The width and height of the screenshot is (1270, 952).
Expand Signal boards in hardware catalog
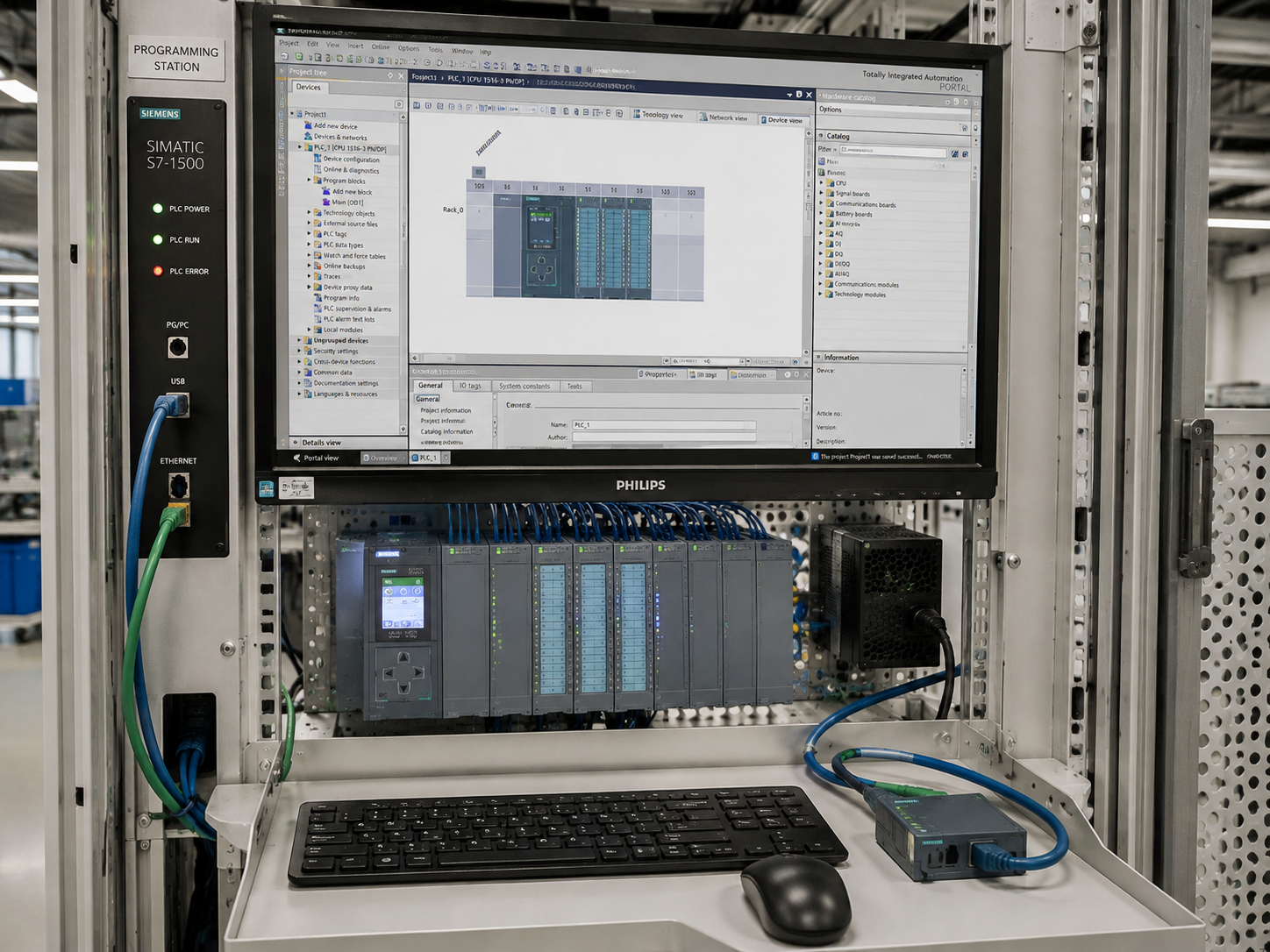[821, 194]
